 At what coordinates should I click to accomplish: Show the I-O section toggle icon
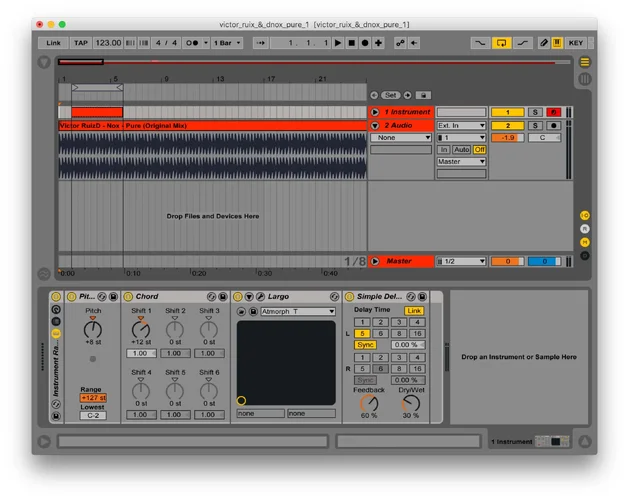click(585, 215)
